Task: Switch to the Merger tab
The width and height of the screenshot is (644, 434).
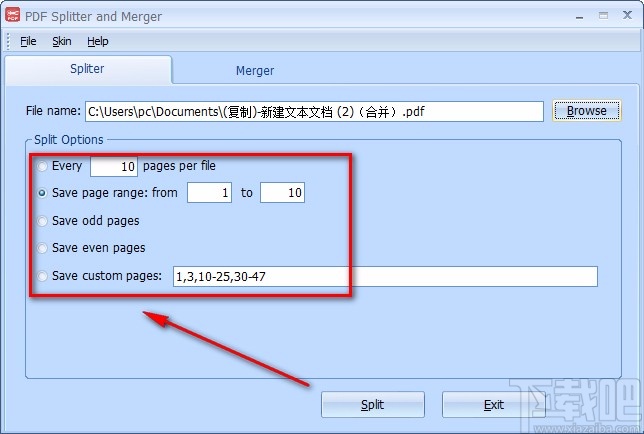Action: pos(255,71)
